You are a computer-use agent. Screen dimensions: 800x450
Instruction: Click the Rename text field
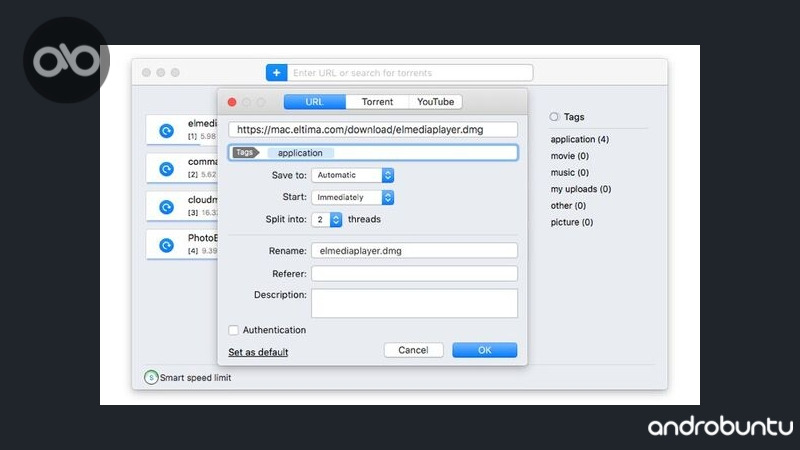[x=414, y=251]
